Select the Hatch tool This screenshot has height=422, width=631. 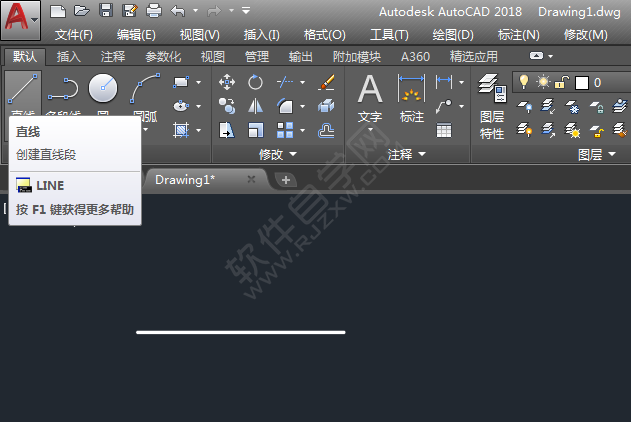point(181,130)
